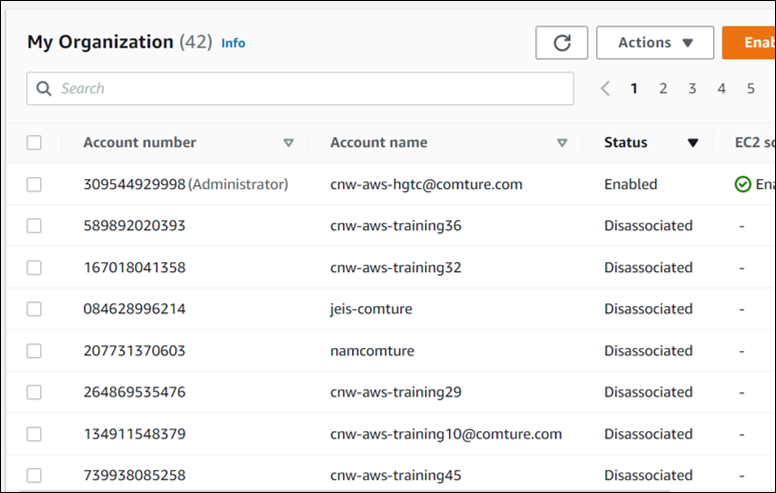Click the orange Enable button
Image resolution: width=776 pixels, height=493 pixels.
[x=750, y=43]
